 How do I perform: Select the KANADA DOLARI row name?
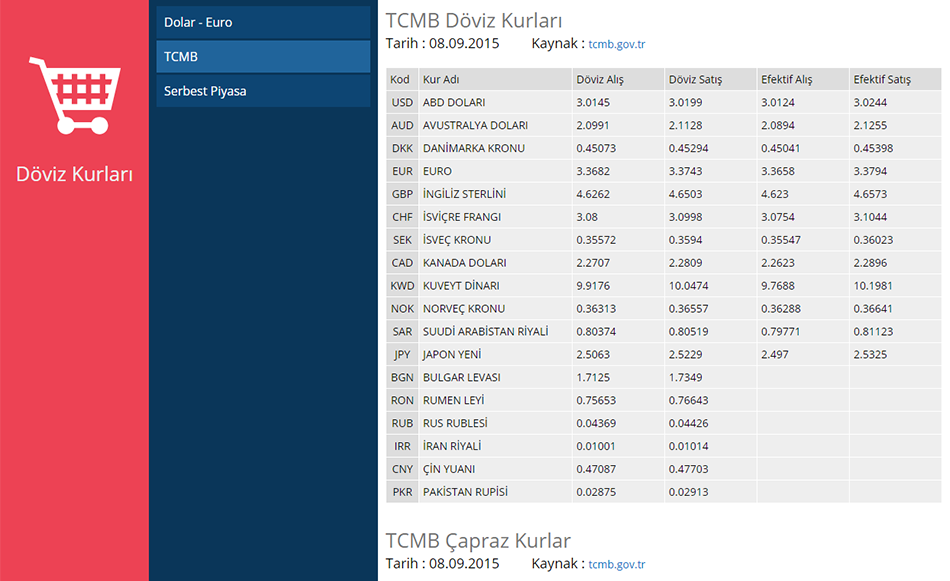[x=465, y=263]
